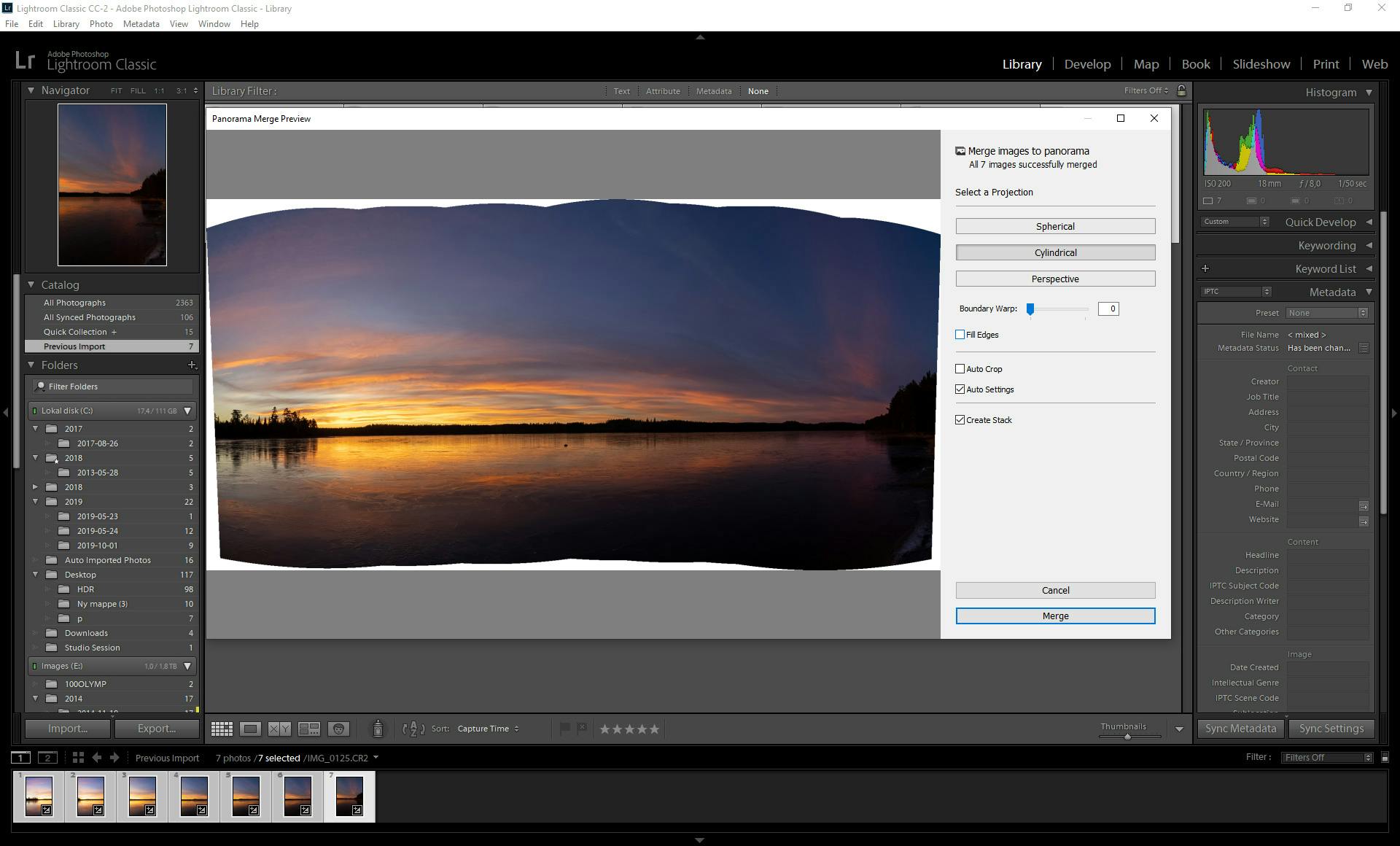Choose Spherical projection
The width and height of the screenshot is (1400, 846).
point(1055,226)
